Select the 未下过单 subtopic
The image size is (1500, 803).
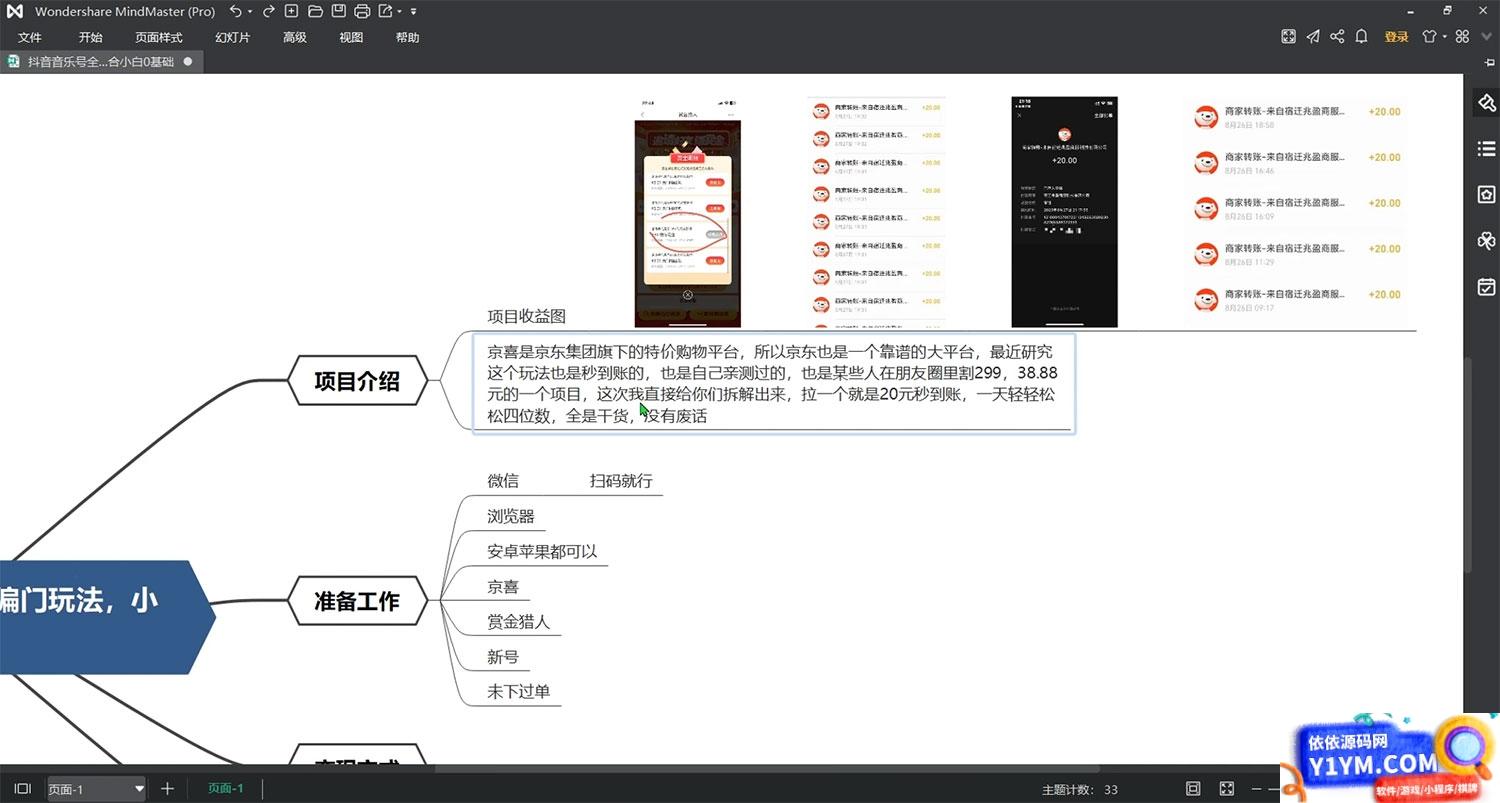click(x=519, y=692)
